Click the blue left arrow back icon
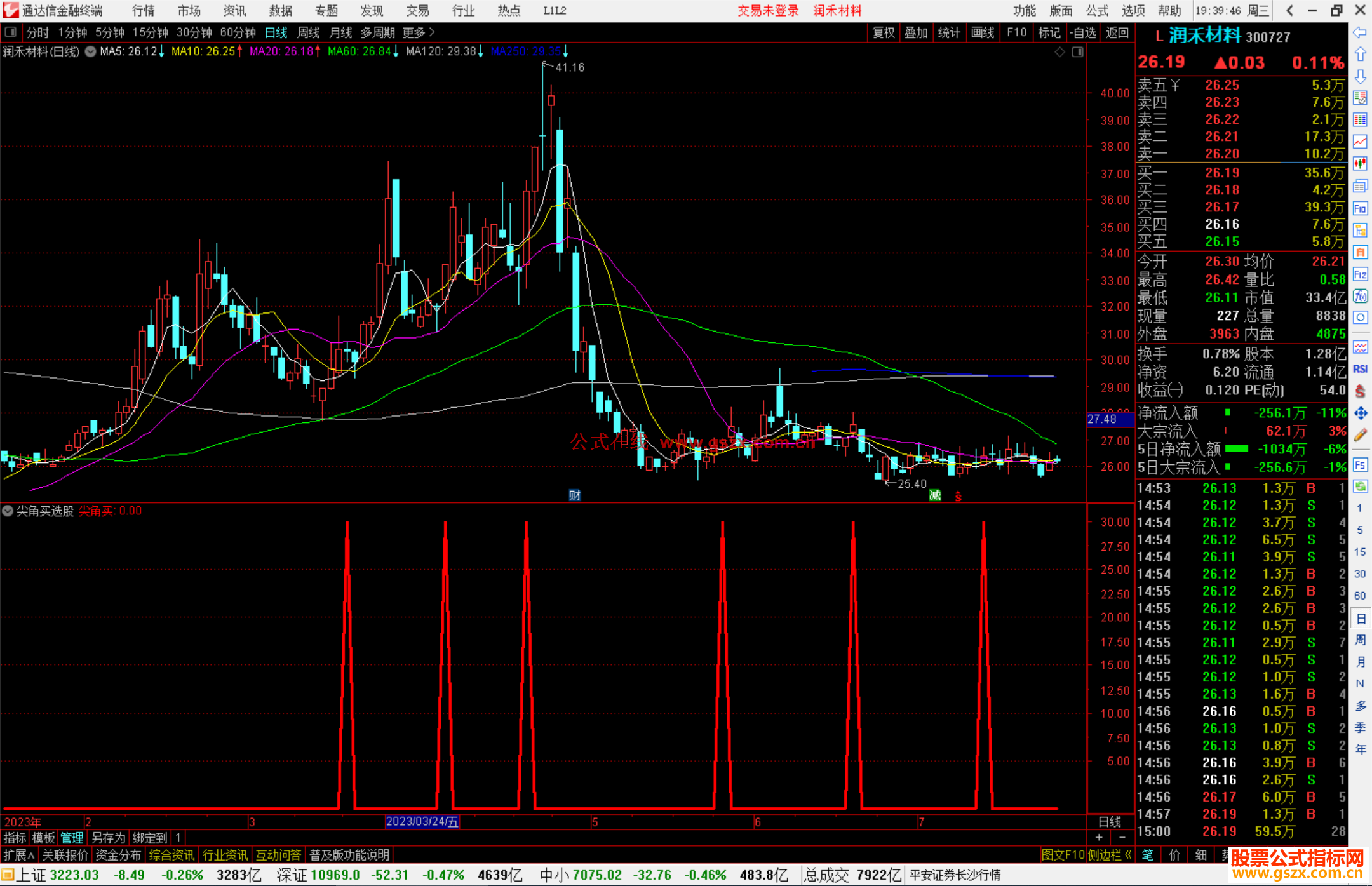This screenshot has width=1372, height=886. [1360, 32]
